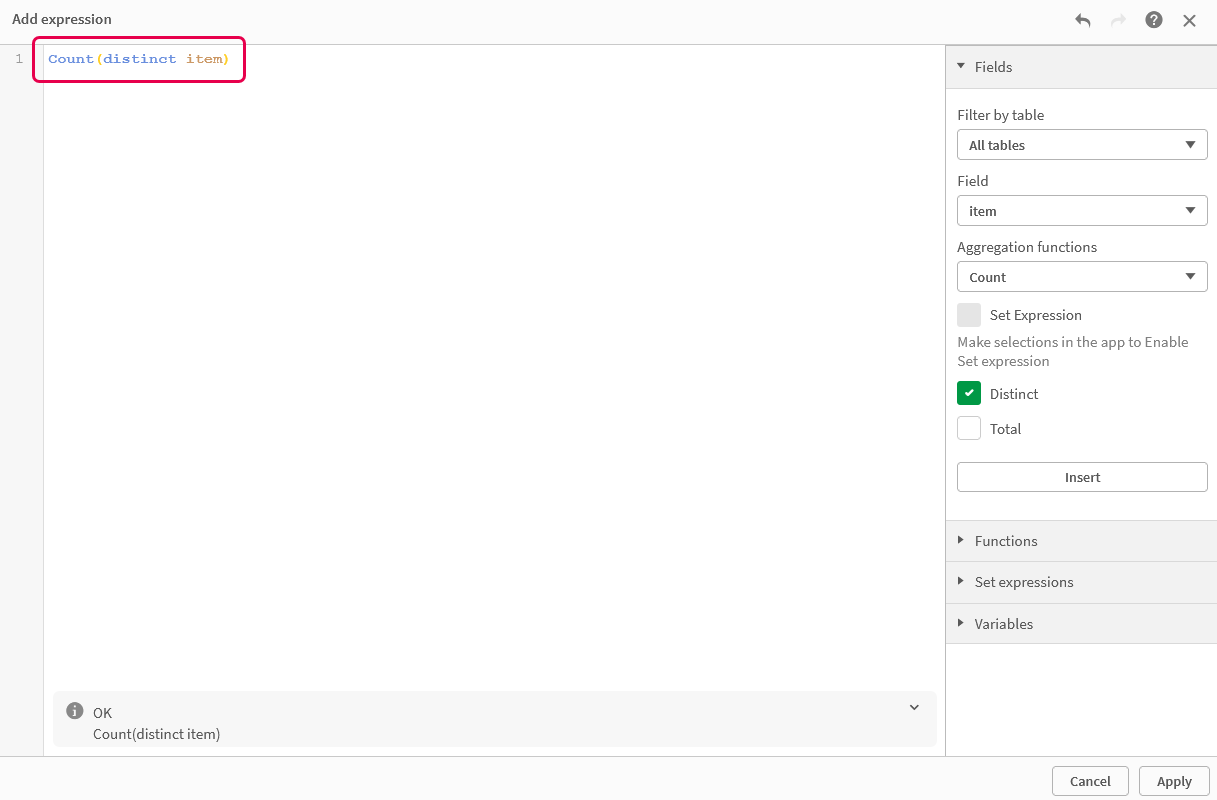Click the undo arrow icon
The height and width of the screenshot is (800, 1217).
click(x=1081, y=19)
